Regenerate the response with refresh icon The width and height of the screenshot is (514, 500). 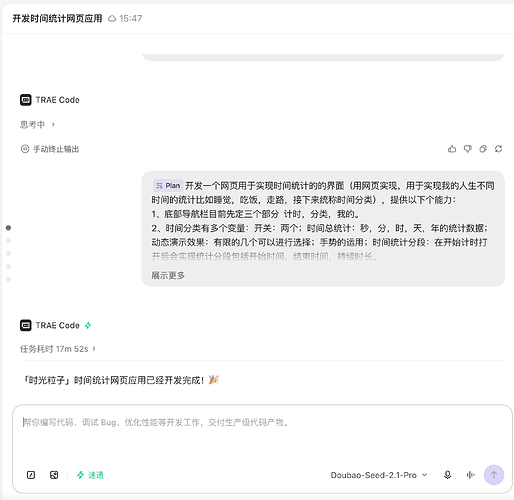click(x=498, y=149)
